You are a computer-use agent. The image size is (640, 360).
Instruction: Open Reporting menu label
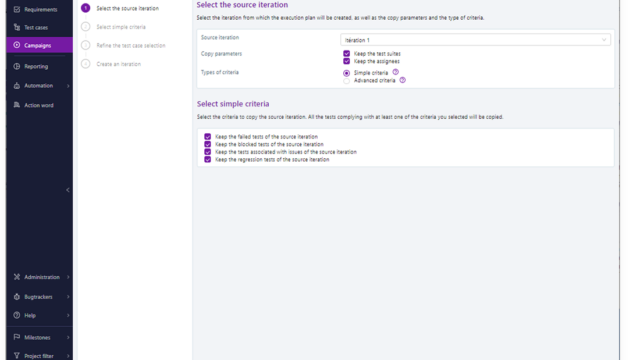point(36,67)
